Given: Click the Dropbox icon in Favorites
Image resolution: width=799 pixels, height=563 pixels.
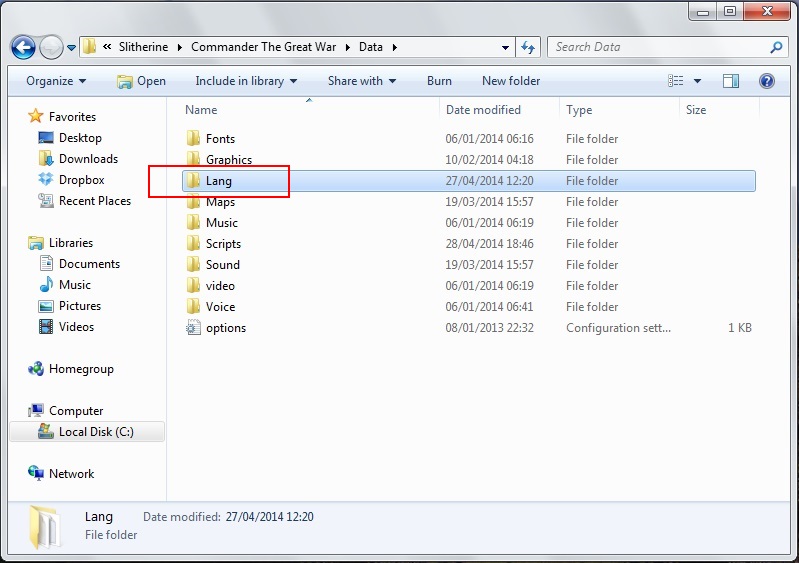Looking at the screenshot, I should click(46, 180).
